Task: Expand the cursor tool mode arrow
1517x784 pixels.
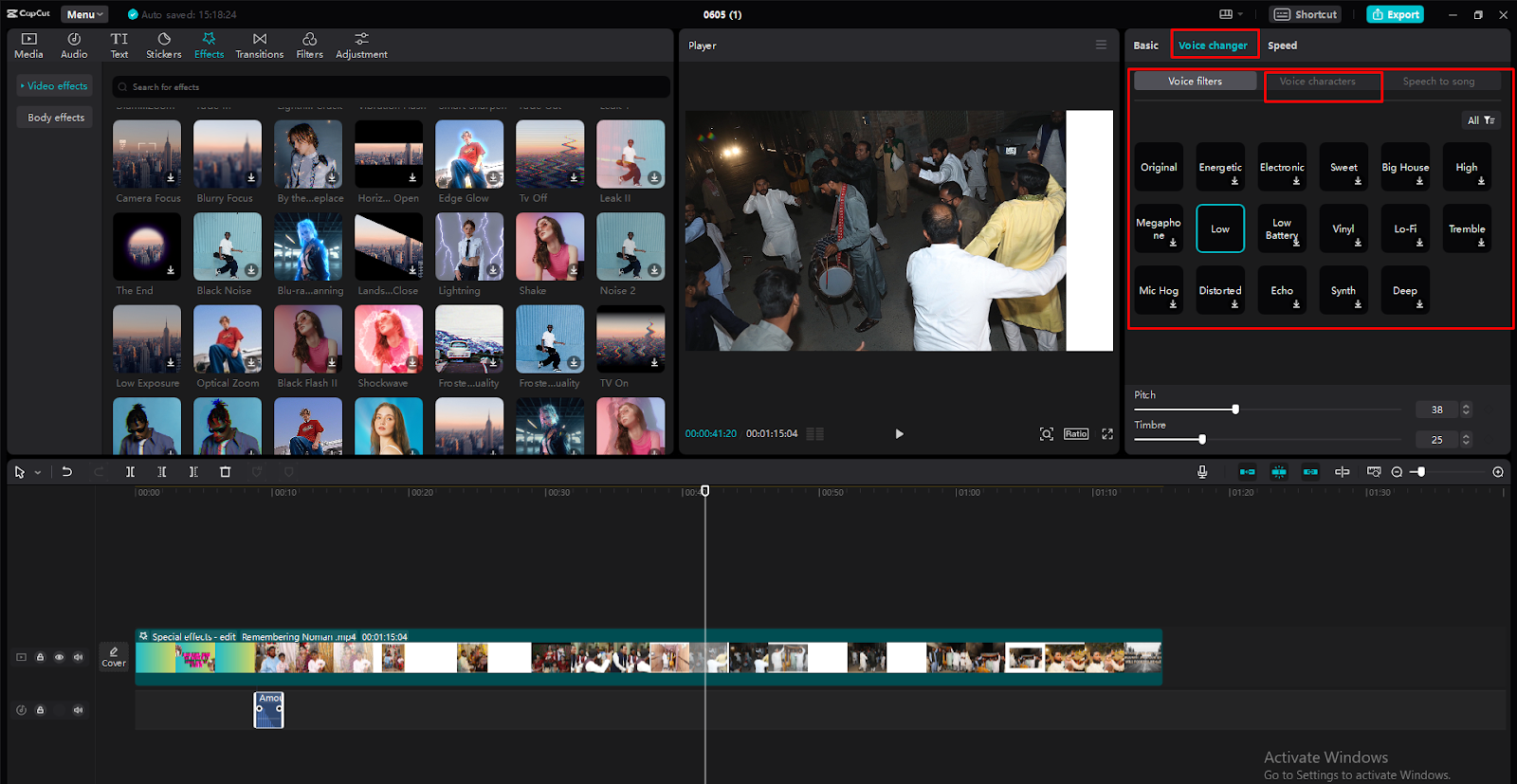Action: [38, 472]
